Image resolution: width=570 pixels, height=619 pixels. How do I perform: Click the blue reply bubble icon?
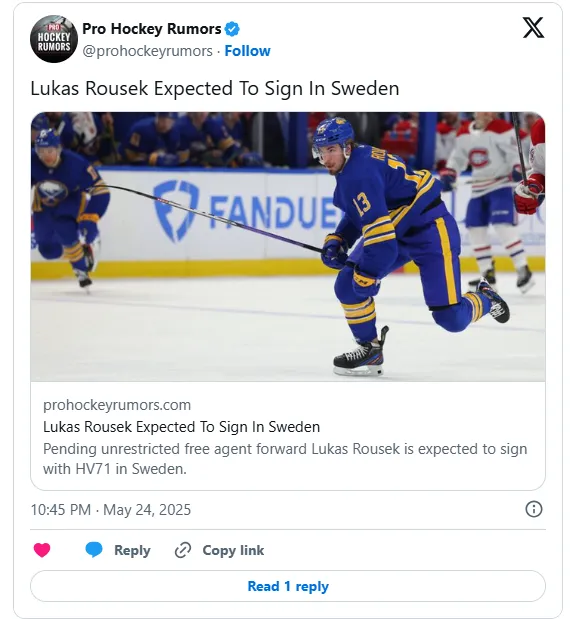(94, 550)
